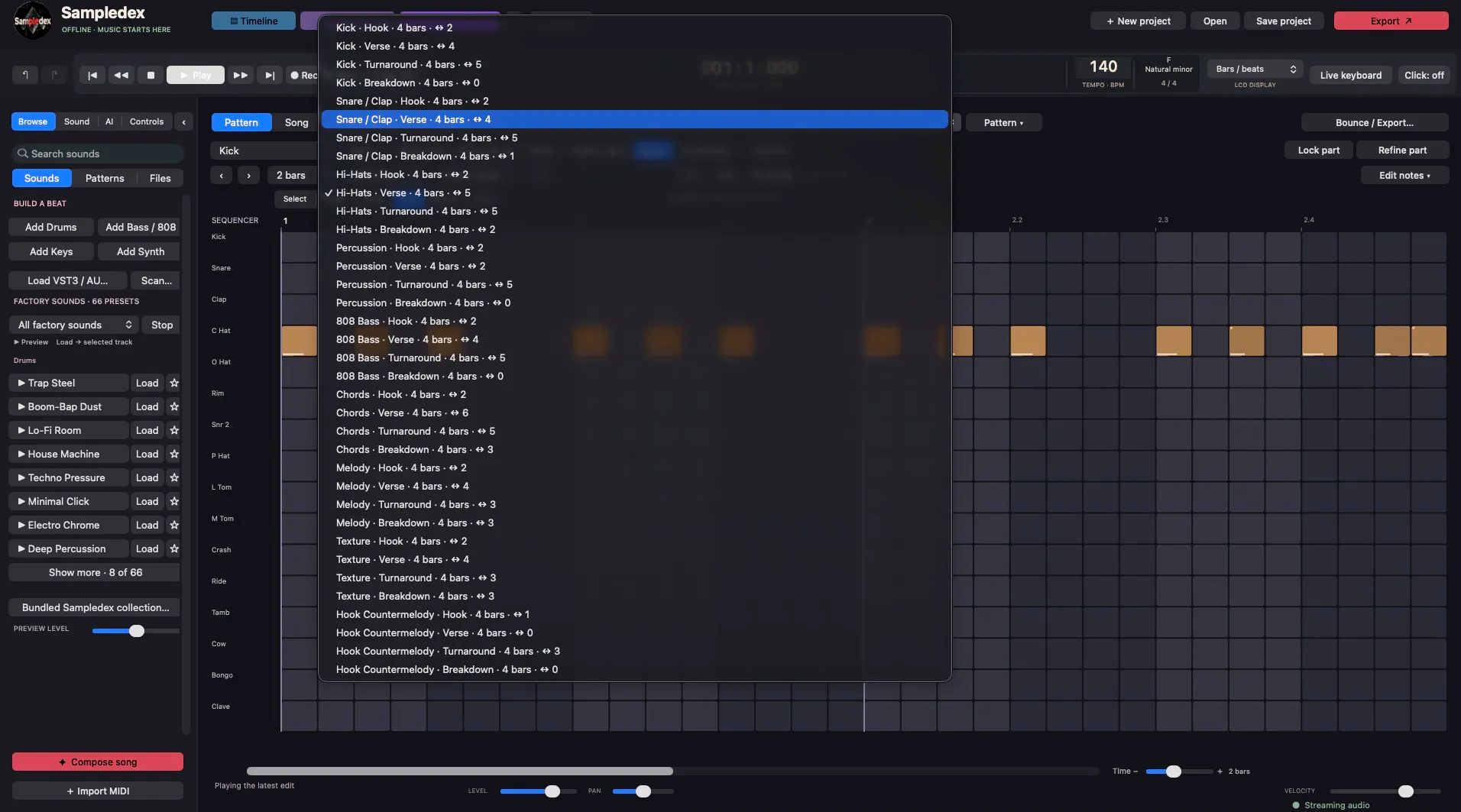Choose Hook Countermelody · Turnaround entry

click(634, 651)
